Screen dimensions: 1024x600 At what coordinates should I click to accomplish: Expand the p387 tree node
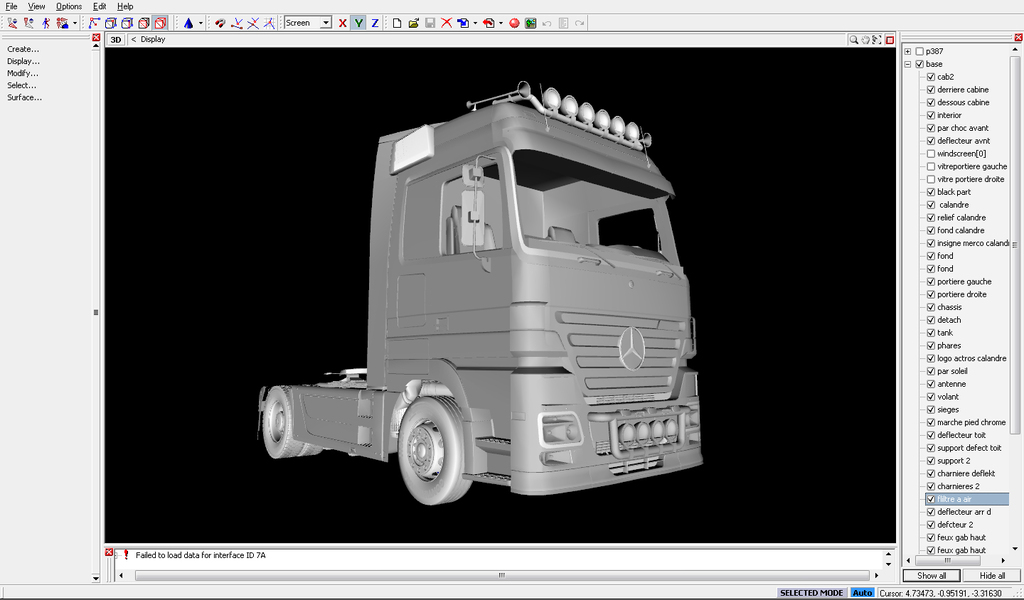coord(907,51)
